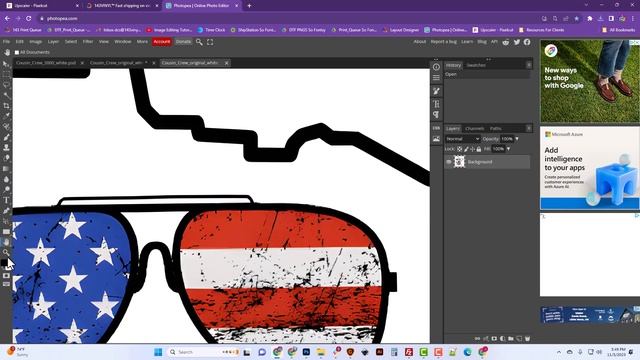Open the Brush panel icon
Viewport: 640px width, 360px height.
click(x=436, y=91)
